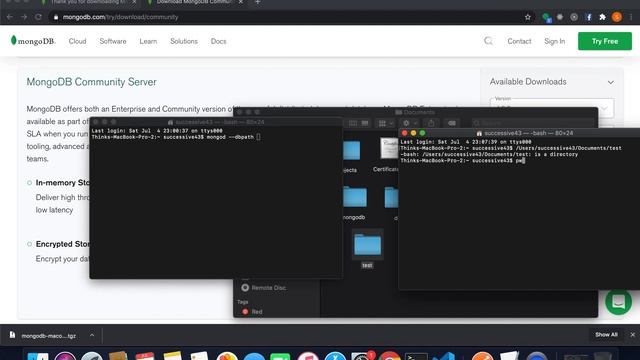The image size is (640, 360).
Task: Click the front terminal's successive43 bash title bar
Action: pos(524,133)
